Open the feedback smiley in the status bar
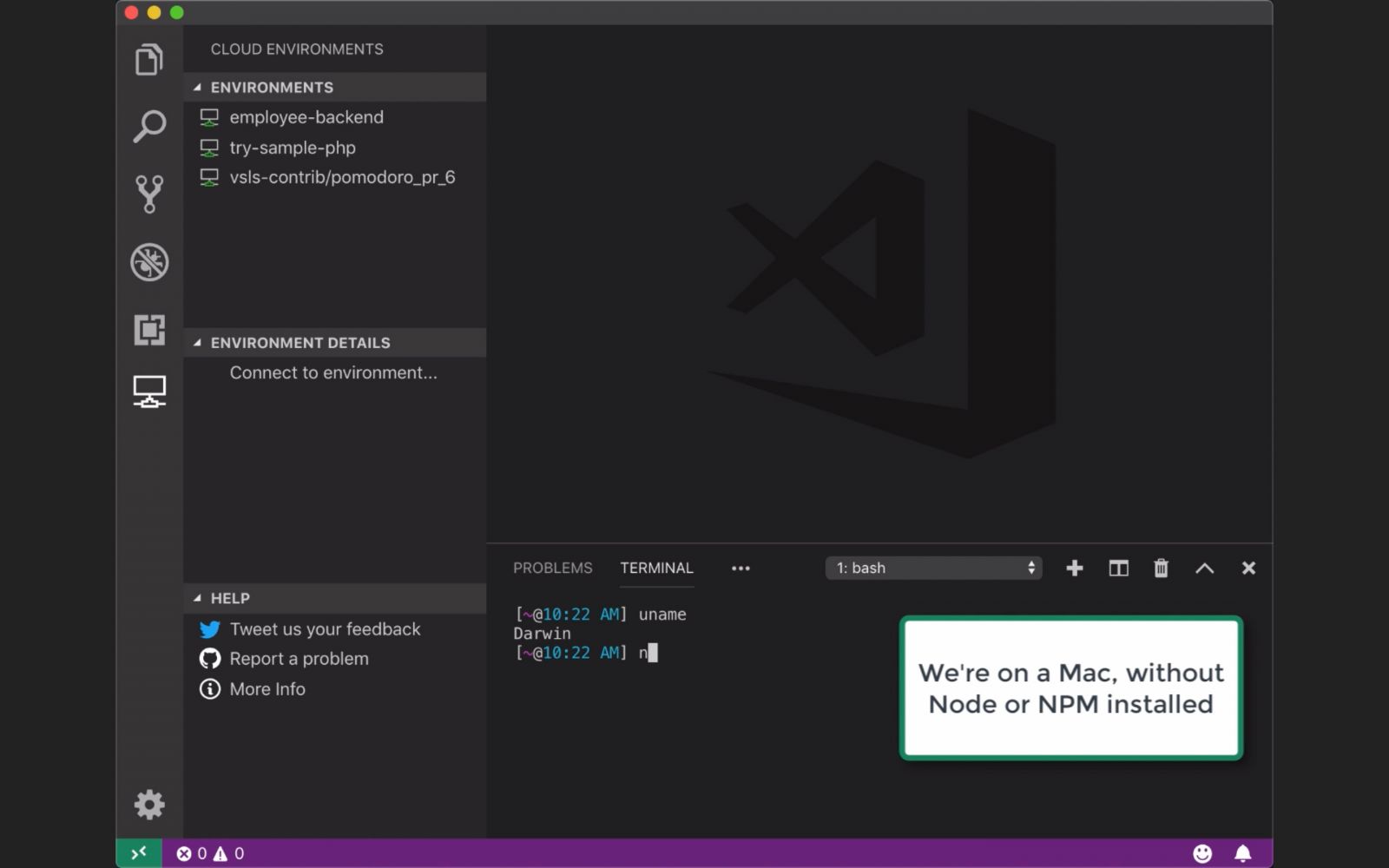Image resolution: width=1389 pixels, height=868 pixels. tap(1203, 853)
